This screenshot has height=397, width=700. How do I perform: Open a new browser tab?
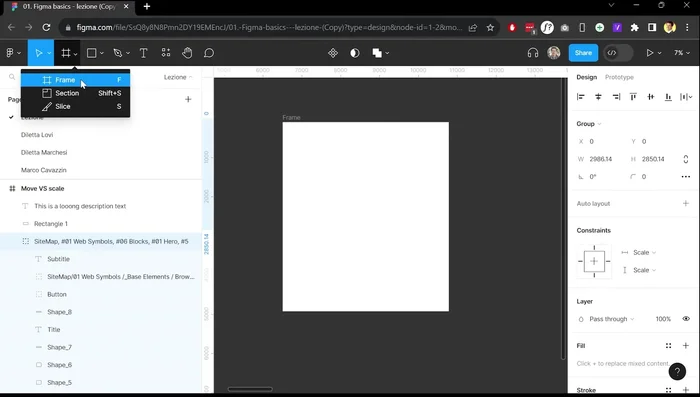tap(147, 7)
